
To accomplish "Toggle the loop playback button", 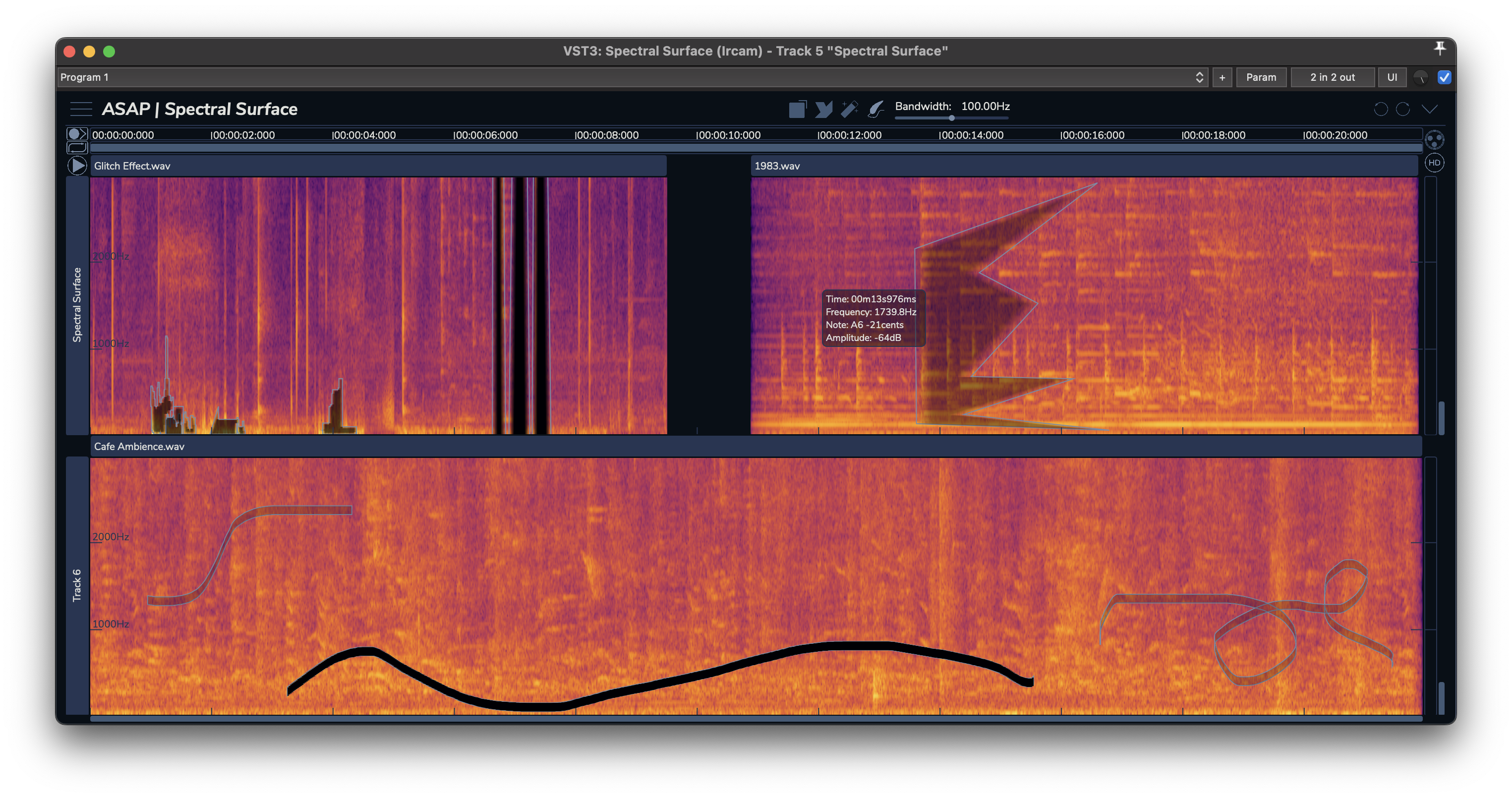I will pos(77,147).
